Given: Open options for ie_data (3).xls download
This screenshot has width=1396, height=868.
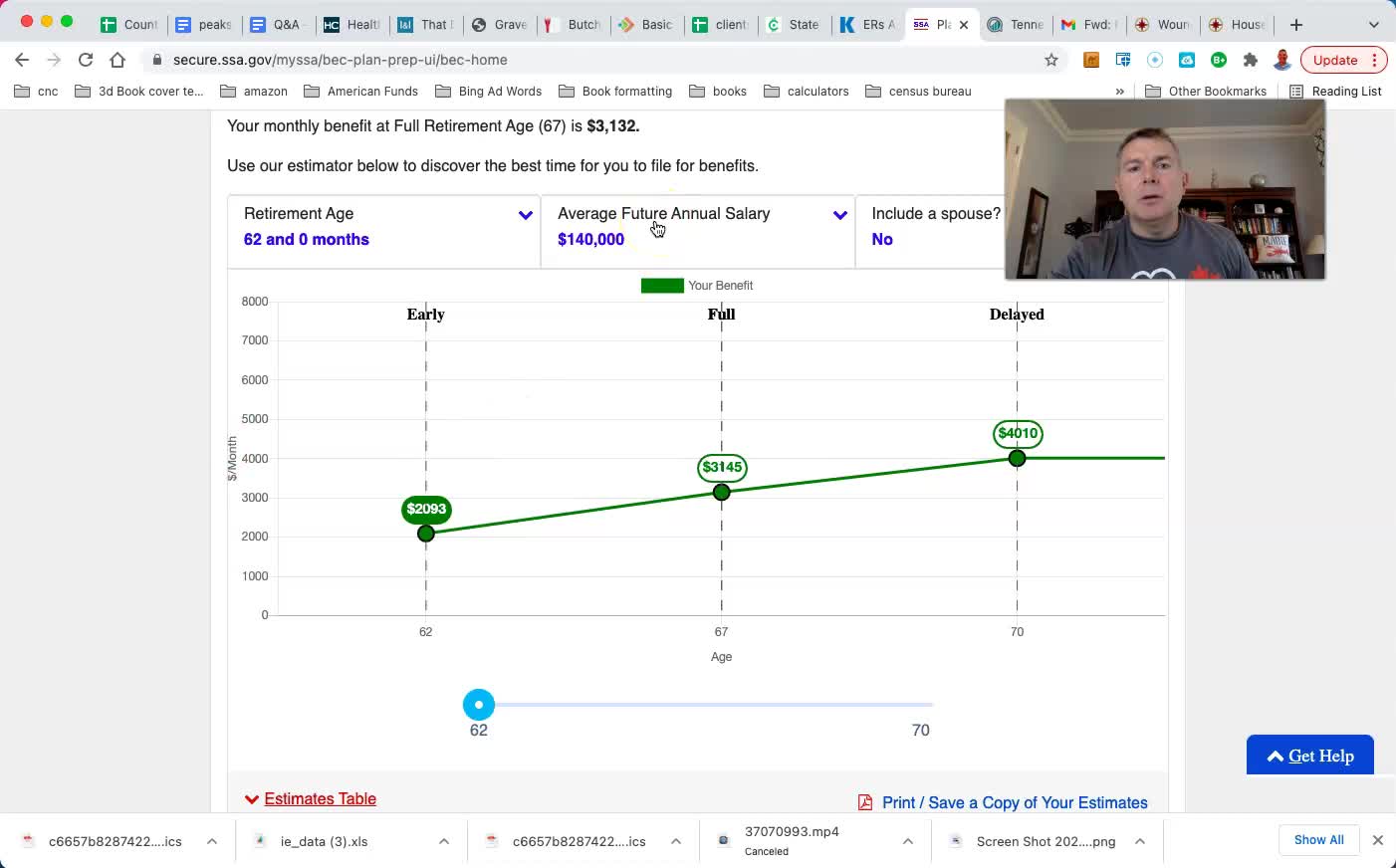Looking at the screenshot, I should pyautogui.click(x=443, y=841).
